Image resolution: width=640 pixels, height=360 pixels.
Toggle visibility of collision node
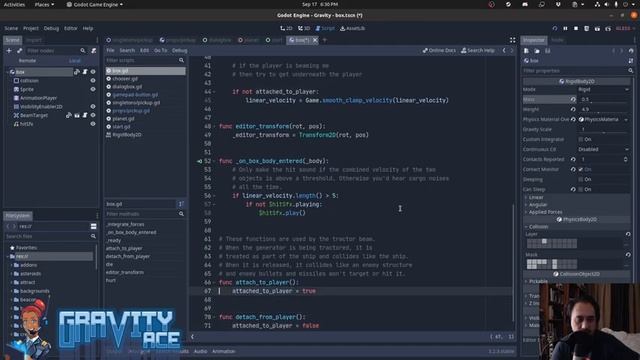coord(93,81)
